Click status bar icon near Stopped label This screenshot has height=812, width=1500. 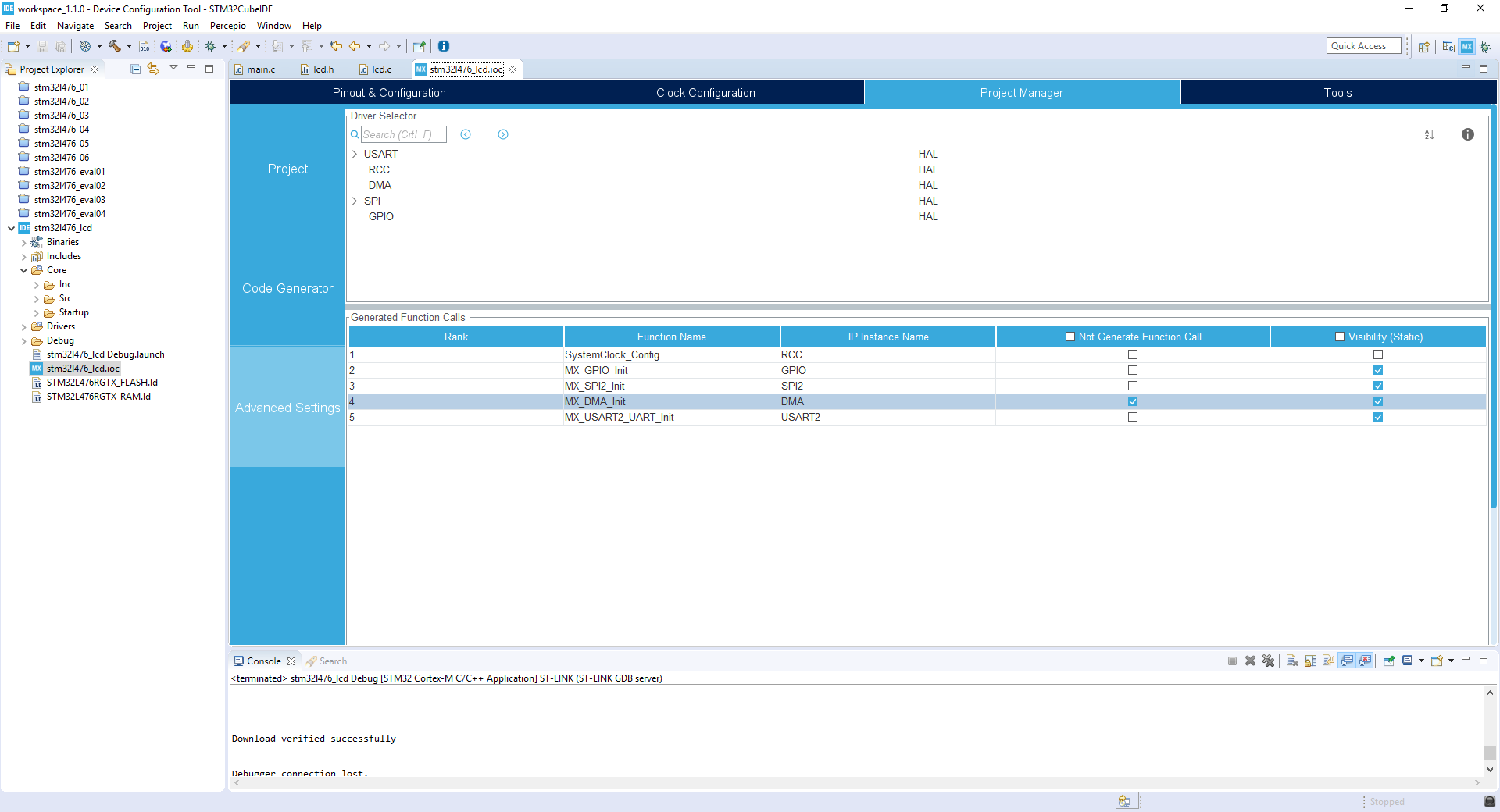[1490, 801]
